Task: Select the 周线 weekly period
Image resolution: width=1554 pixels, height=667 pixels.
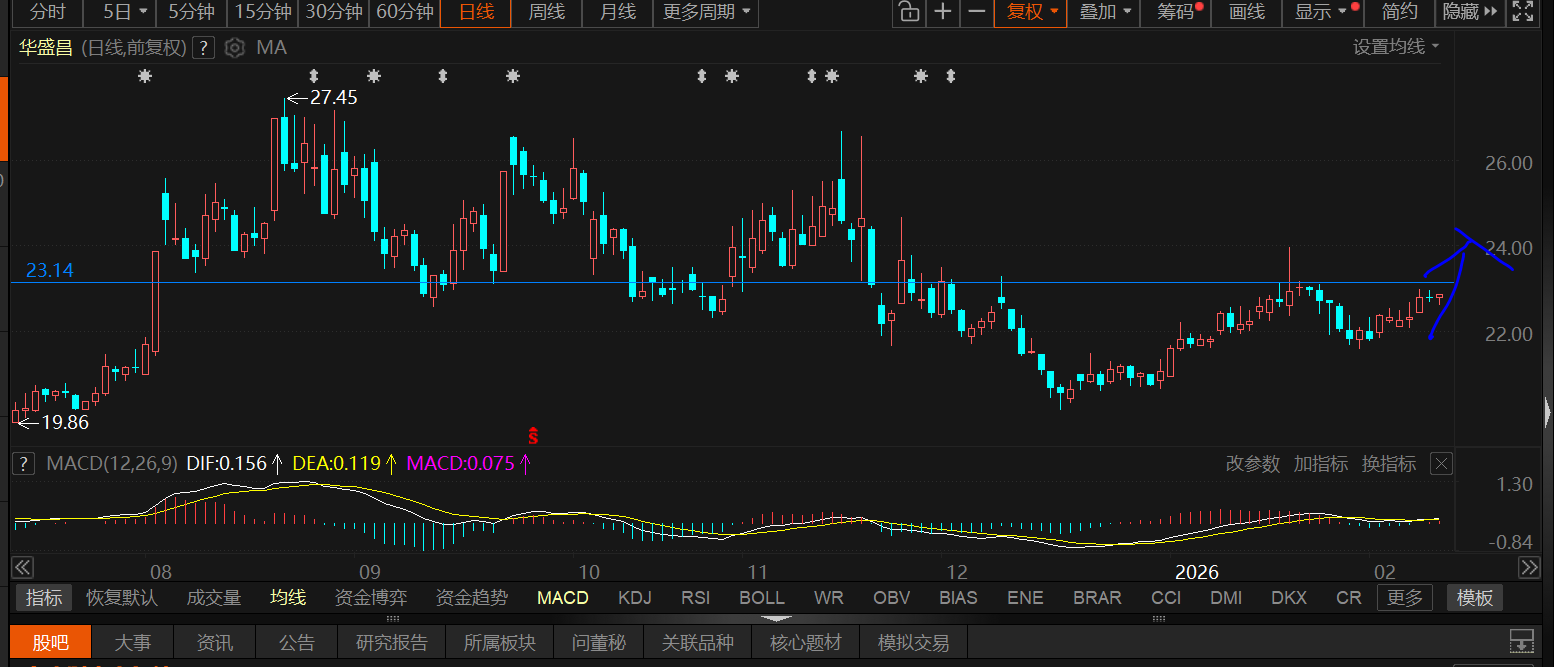Action: point(546,12)
